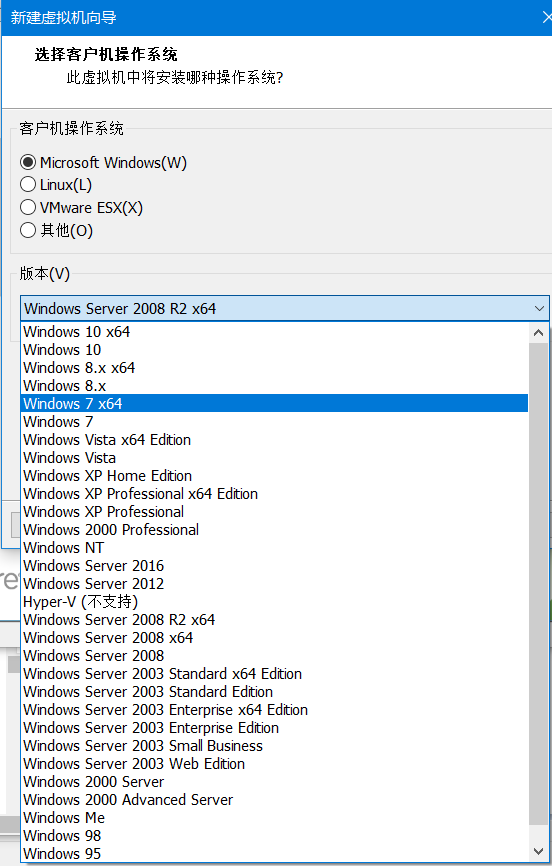Choose Windows Server 2003 Standard Edition

coord(275,691)
